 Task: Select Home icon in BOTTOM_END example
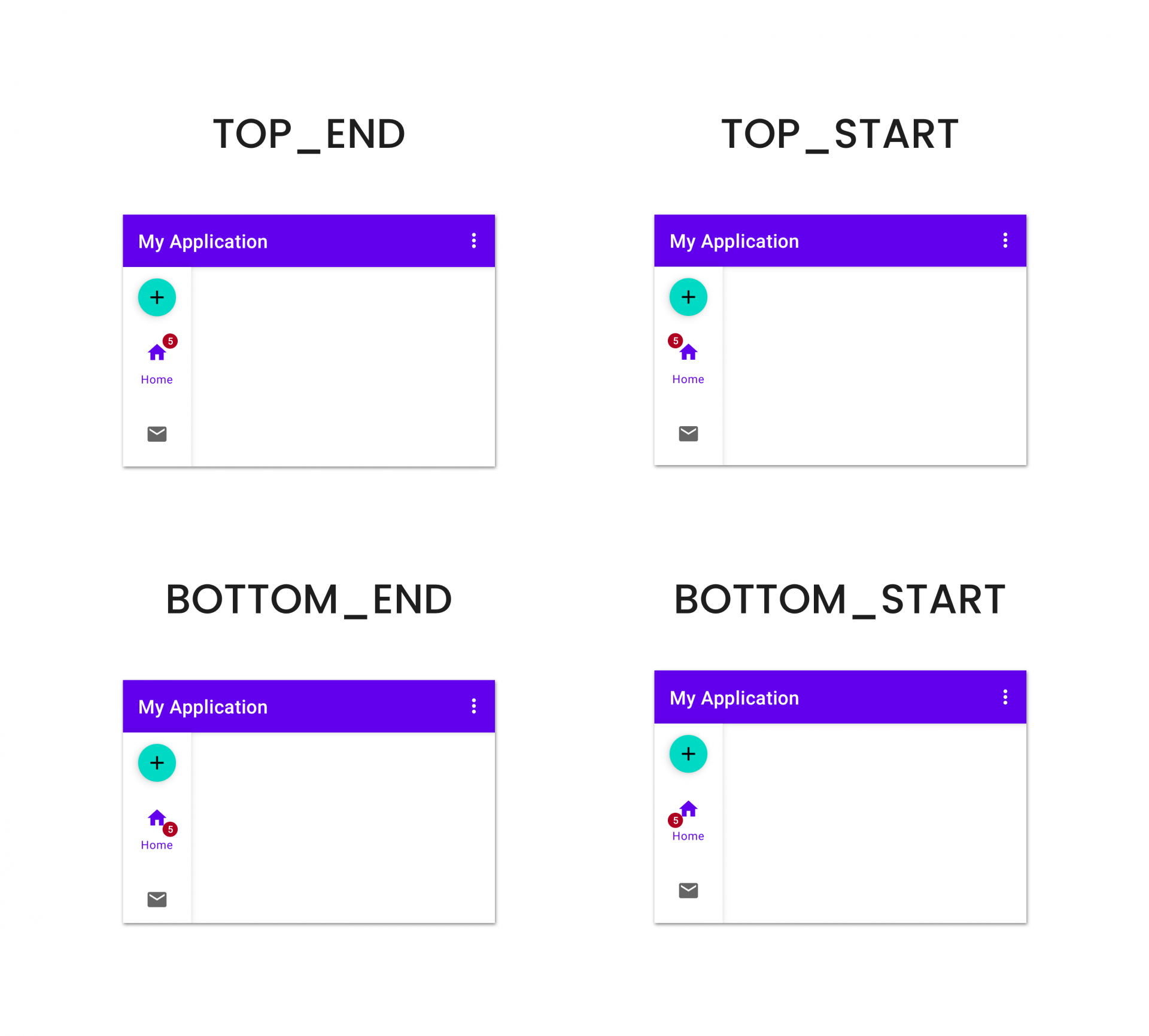pos(157,818)
